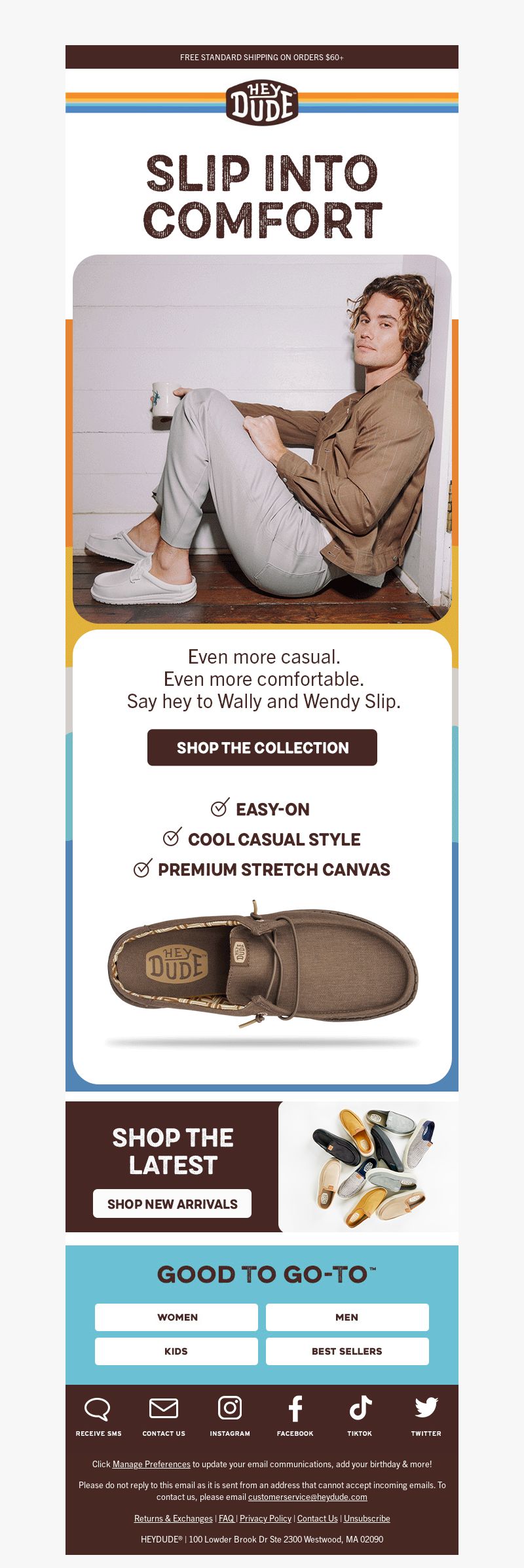
Task: Open the Instagram icon
Action: pos(230,1407)
